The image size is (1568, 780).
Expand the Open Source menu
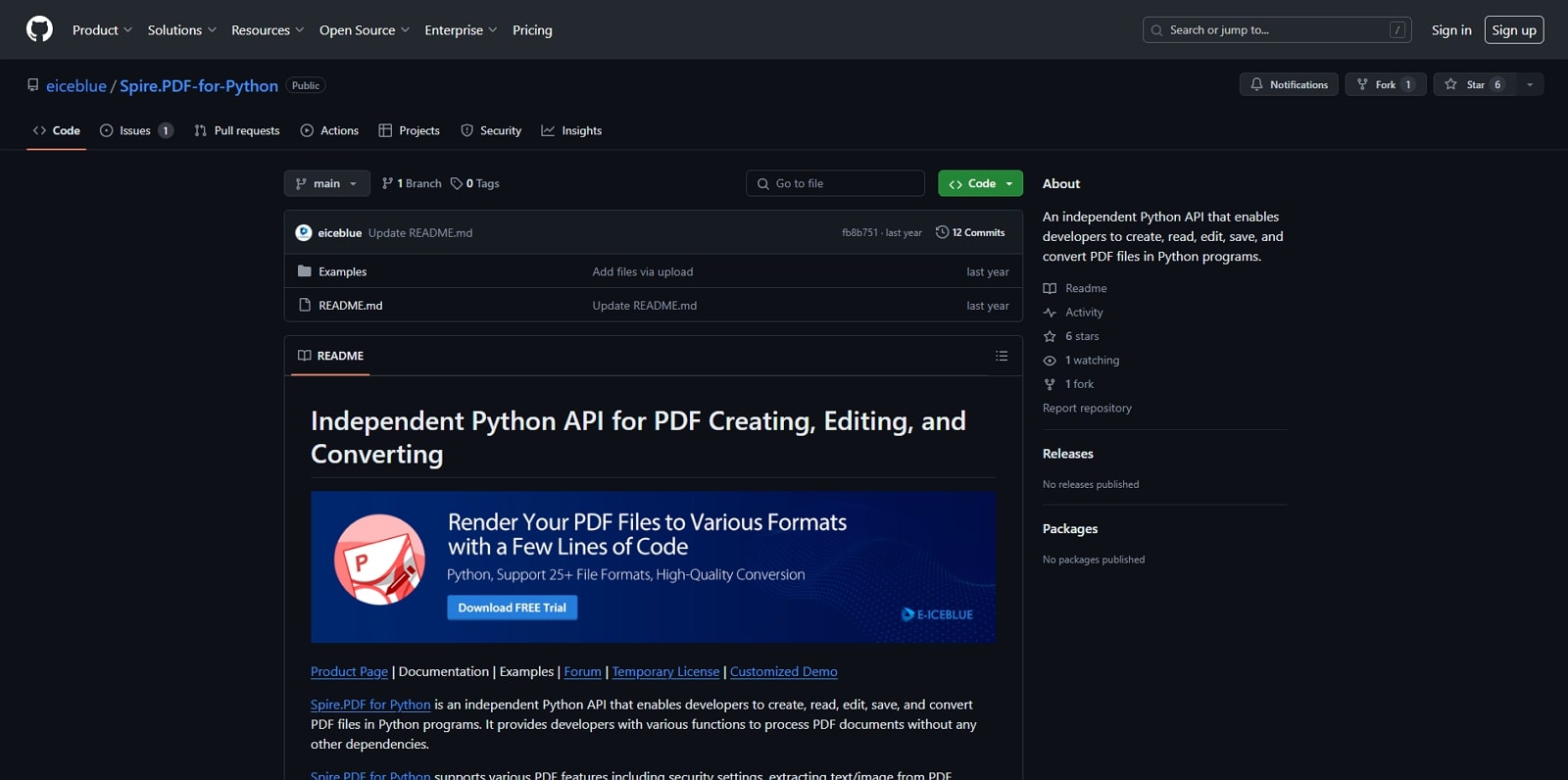click(365, 30)
